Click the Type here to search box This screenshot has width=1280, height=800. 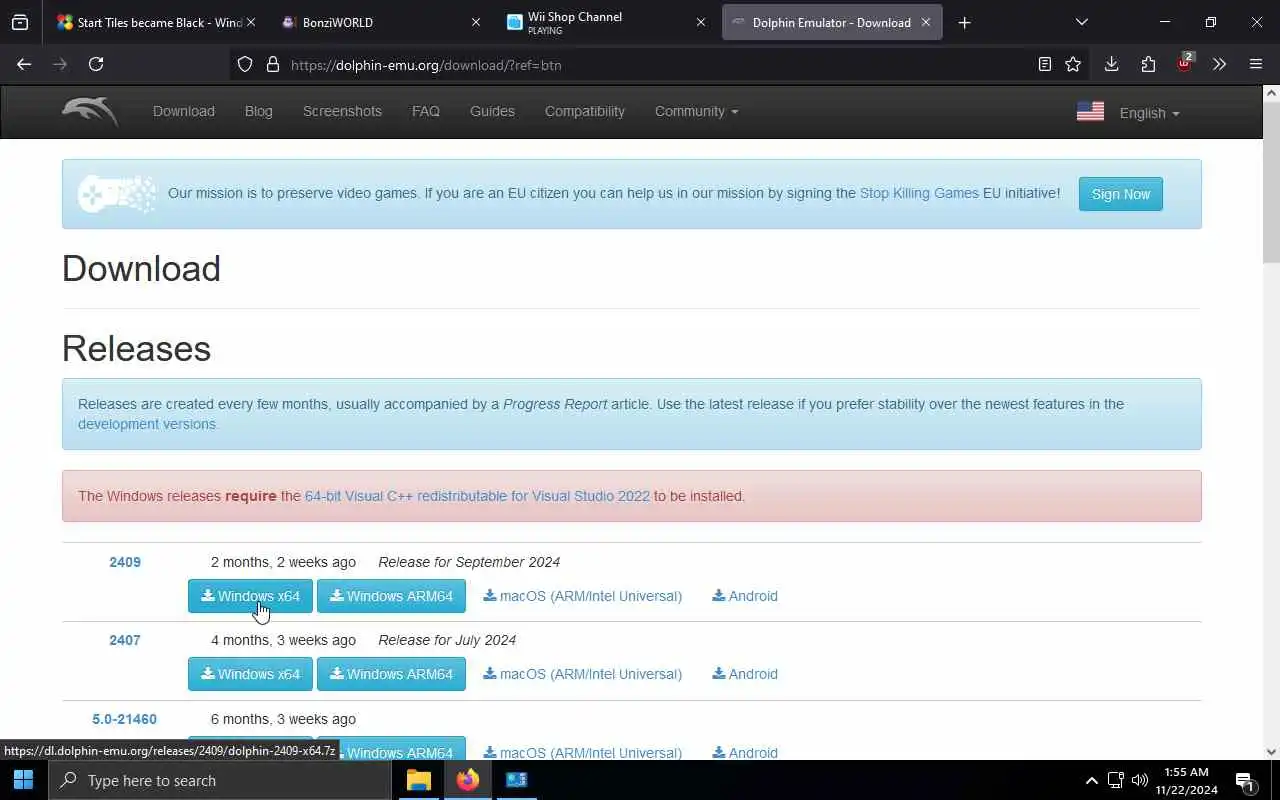point(220,780)
